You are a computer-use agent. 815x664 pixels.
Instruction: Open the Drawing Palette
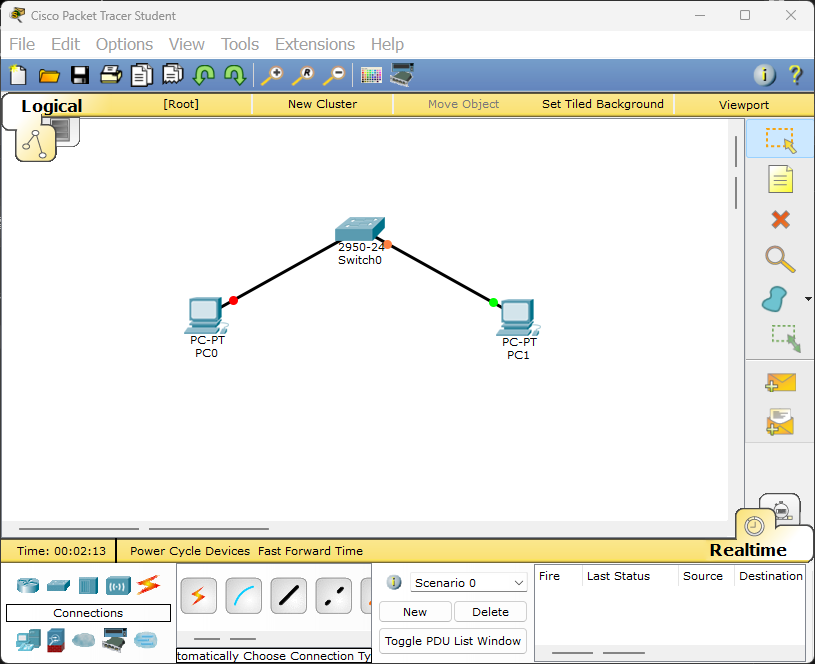tap(371, 75)
